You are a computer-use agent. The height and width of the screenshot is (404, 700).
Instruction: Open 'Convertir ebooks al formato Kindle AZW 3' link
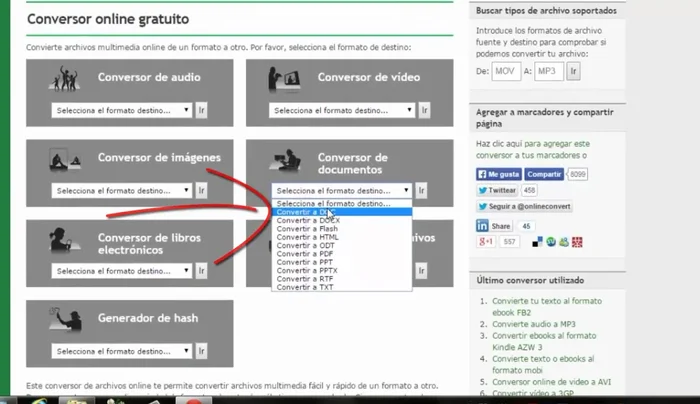pyautogui.click(x=544, y=342)
